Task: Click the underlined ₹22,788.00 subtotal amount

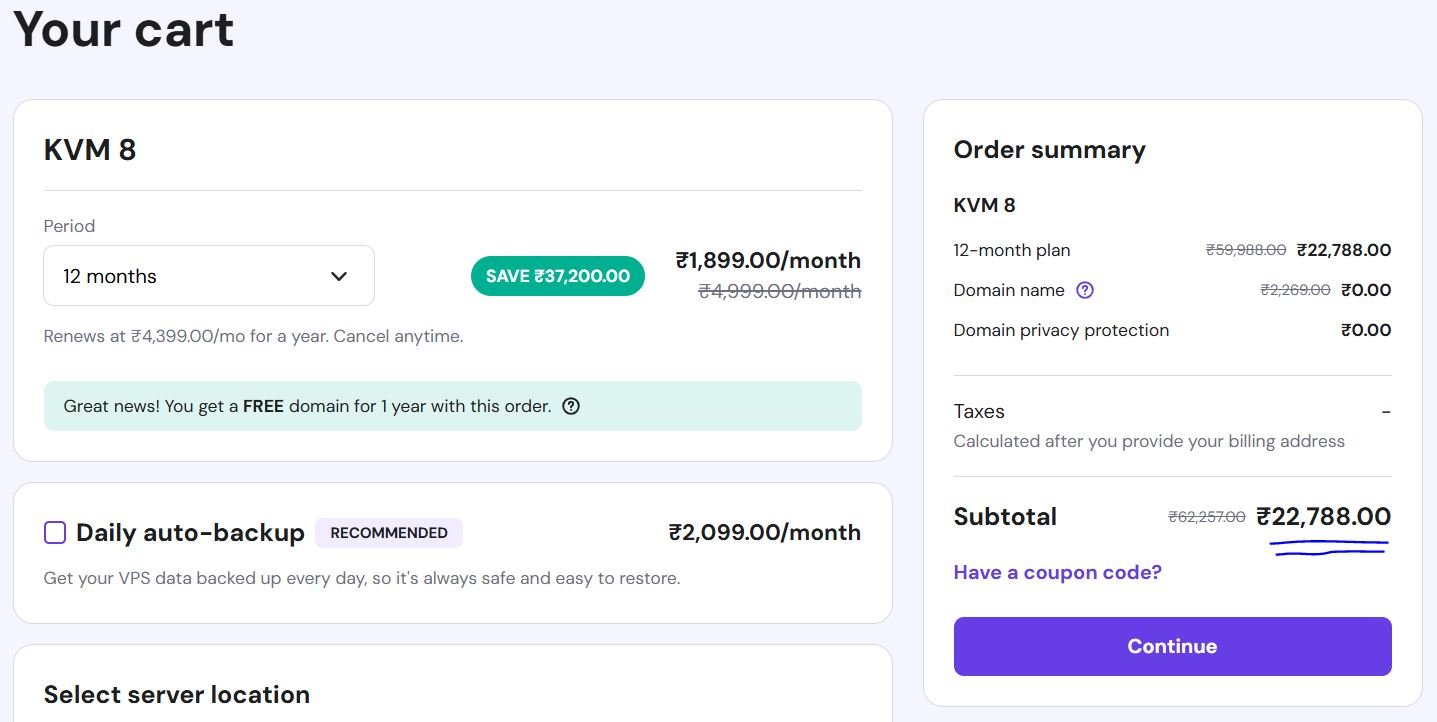Action: pyautogui.click(x=1323, y=517)
